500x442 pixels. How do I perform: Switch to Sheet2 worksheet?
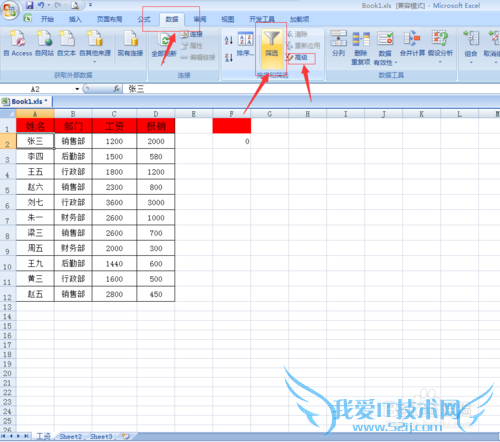[70, 436]
